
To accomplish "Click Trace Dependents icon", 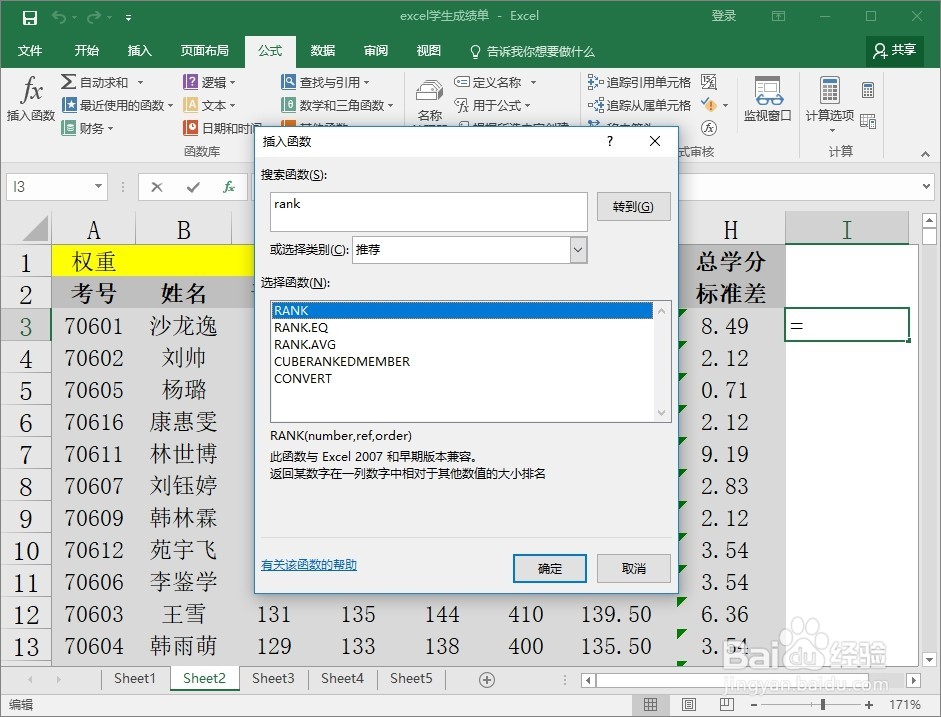I will click(x=595, y=105).
